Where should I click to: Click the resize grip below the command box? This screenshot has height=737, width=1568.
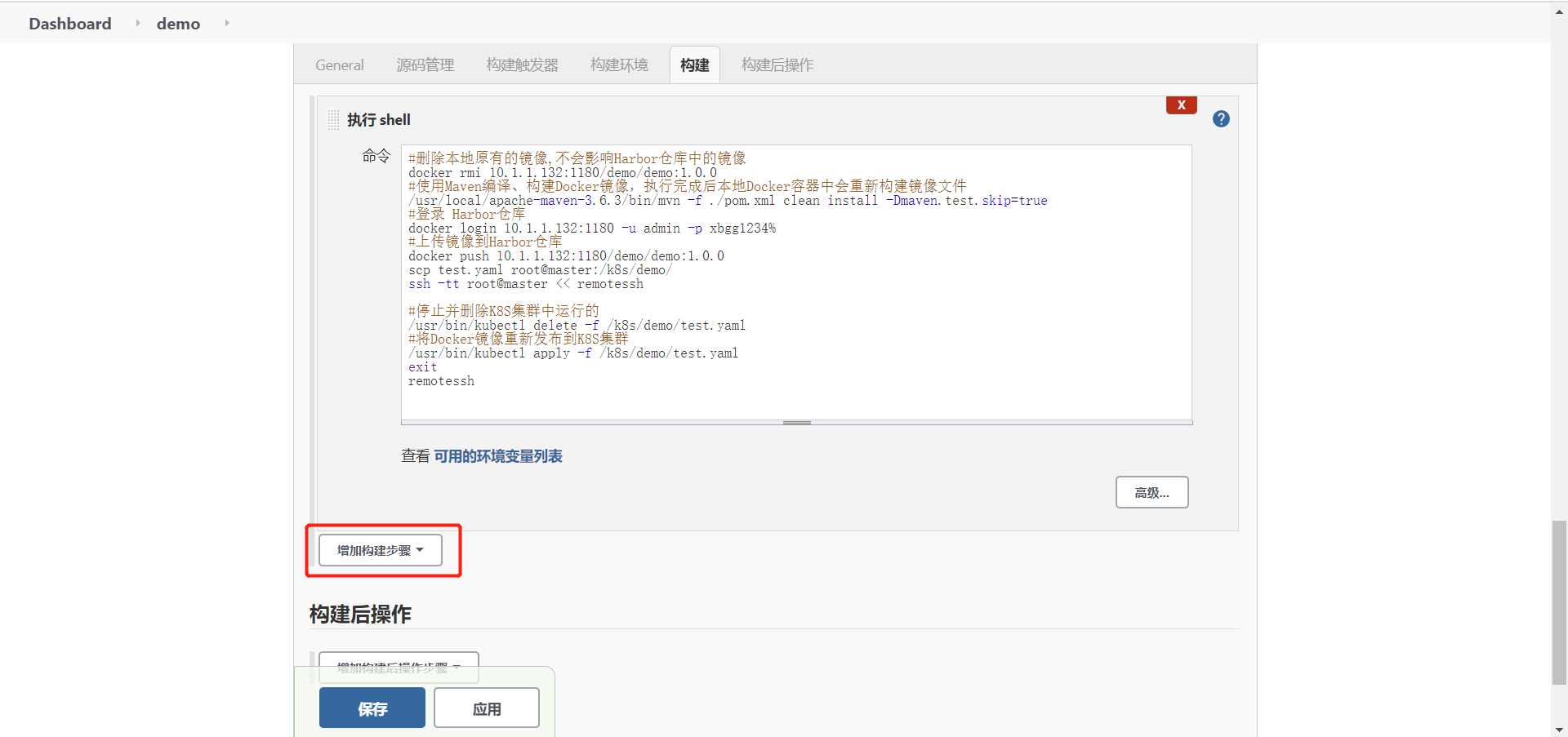[x=796, y=422]
